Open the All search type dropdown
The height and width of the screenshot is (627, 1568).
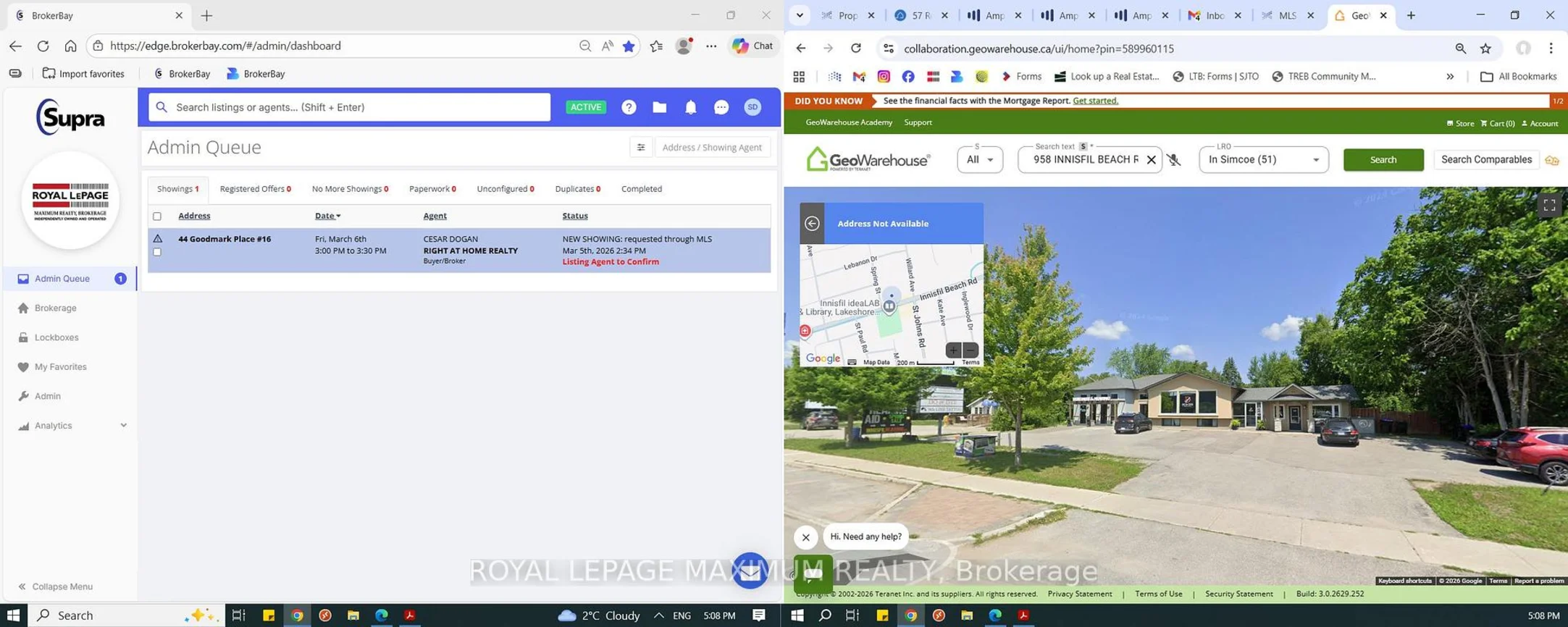pos(979,160)
